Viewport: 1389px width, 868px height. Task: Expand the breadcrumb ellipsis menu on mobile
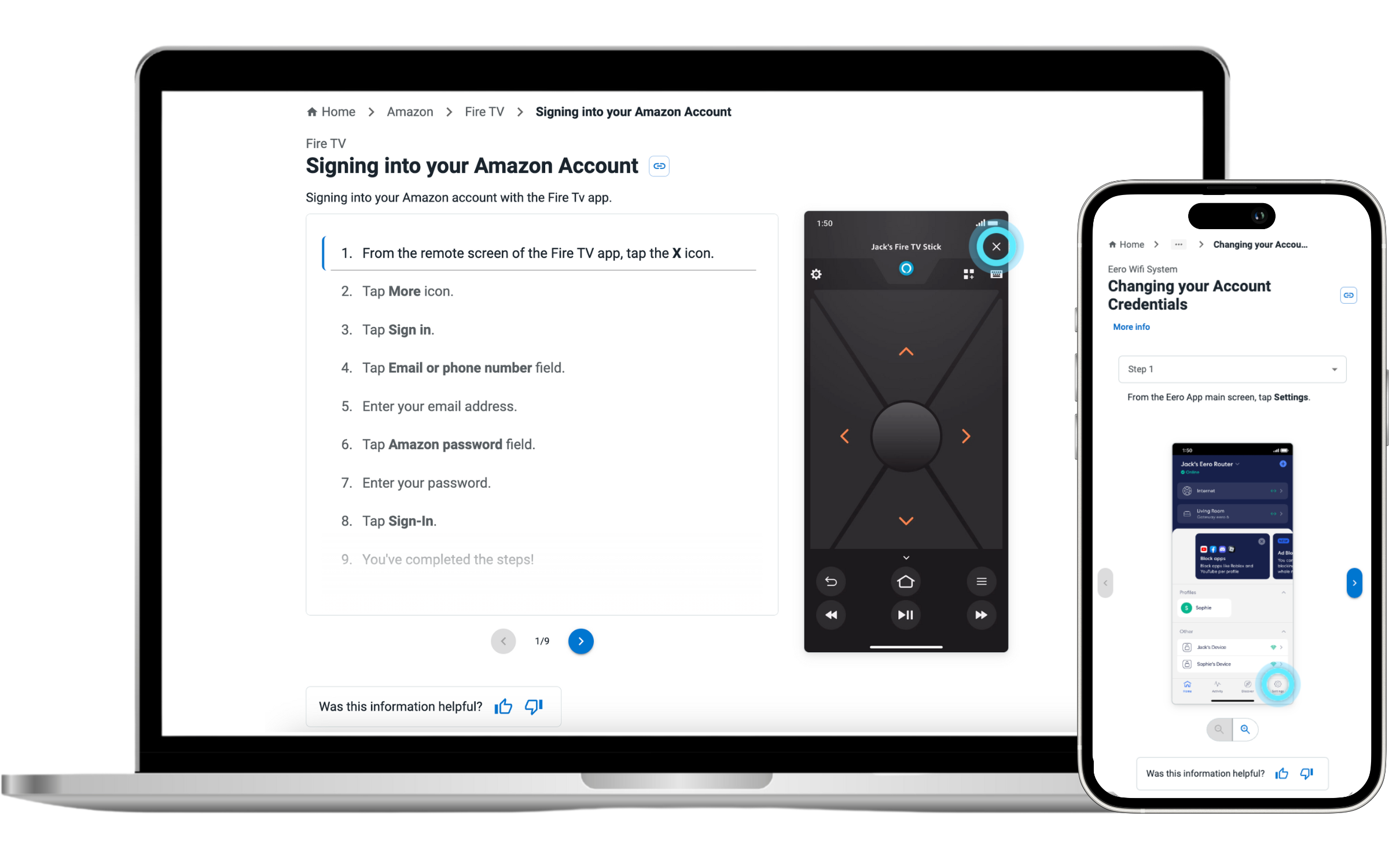pos(1176,245)
